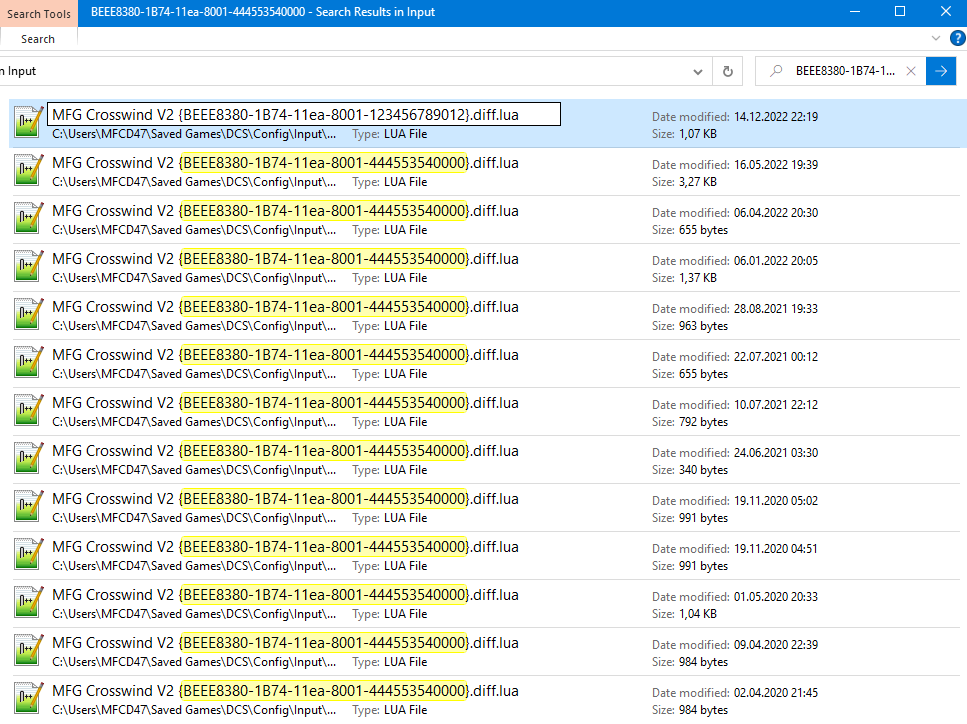The height and width of the screenshot is (724, 967).
Task: Click the filename of the 02.04.2020 file
Action: click(286, 692)
